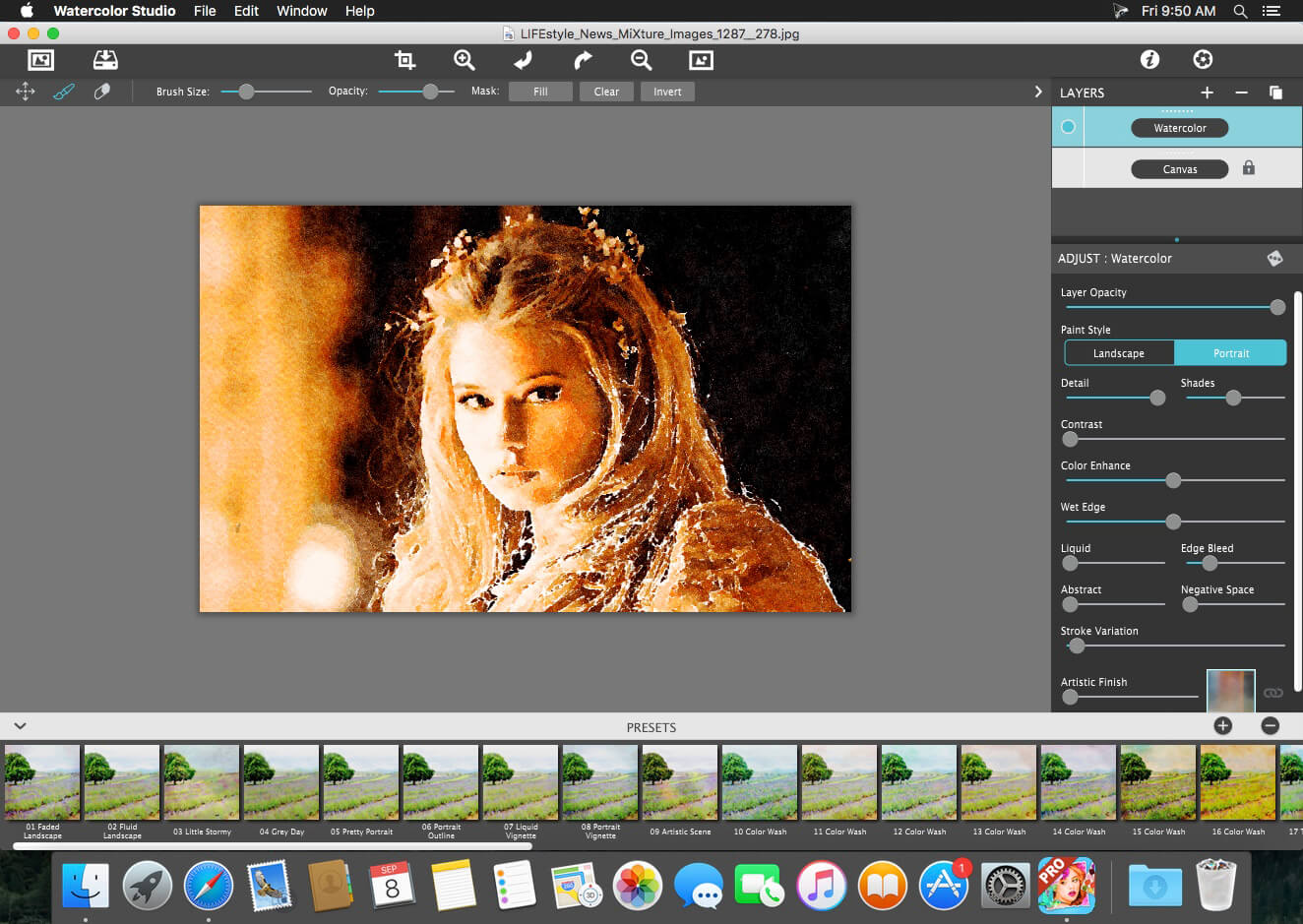Select the mask brush tool
The height and width of the screenshot is (924, 1303).
[64, 92]
